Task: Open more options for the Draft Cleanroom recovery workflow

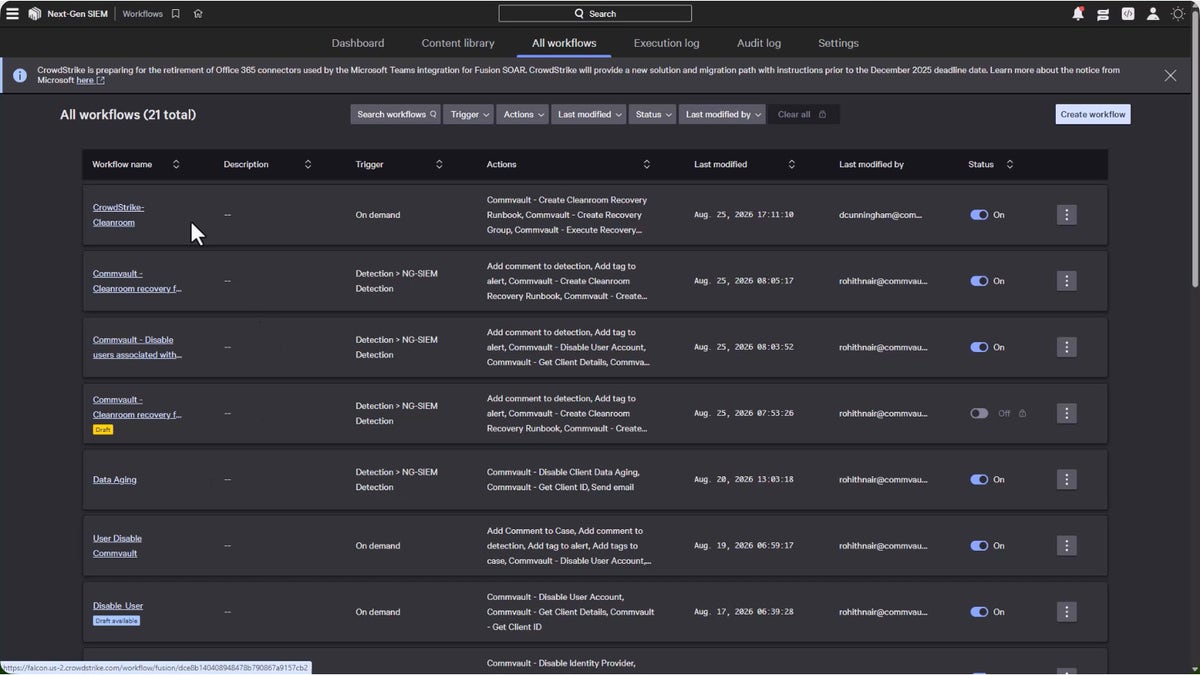Action: 1067,413
